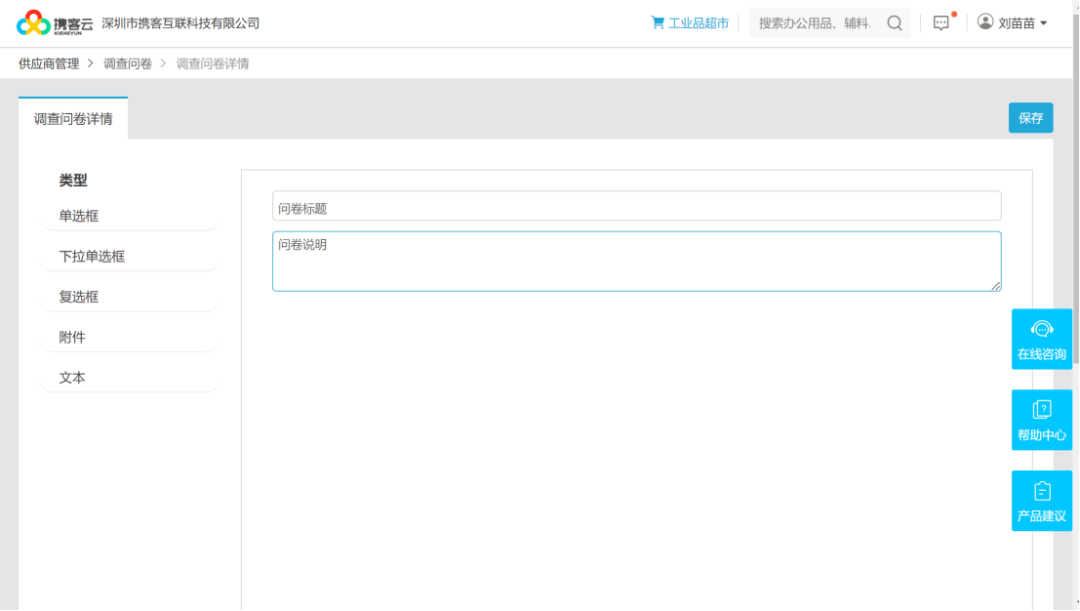This screenshot has width=1080, height=611.
Task: Click the 工业品超市 link
Action: 698,23
